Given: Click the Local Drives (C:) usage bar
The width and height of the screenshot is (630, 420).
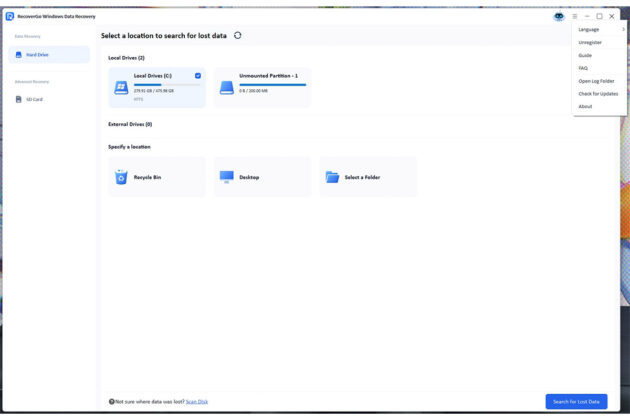Looking at the screenshot, I should (x=167, y=84).
